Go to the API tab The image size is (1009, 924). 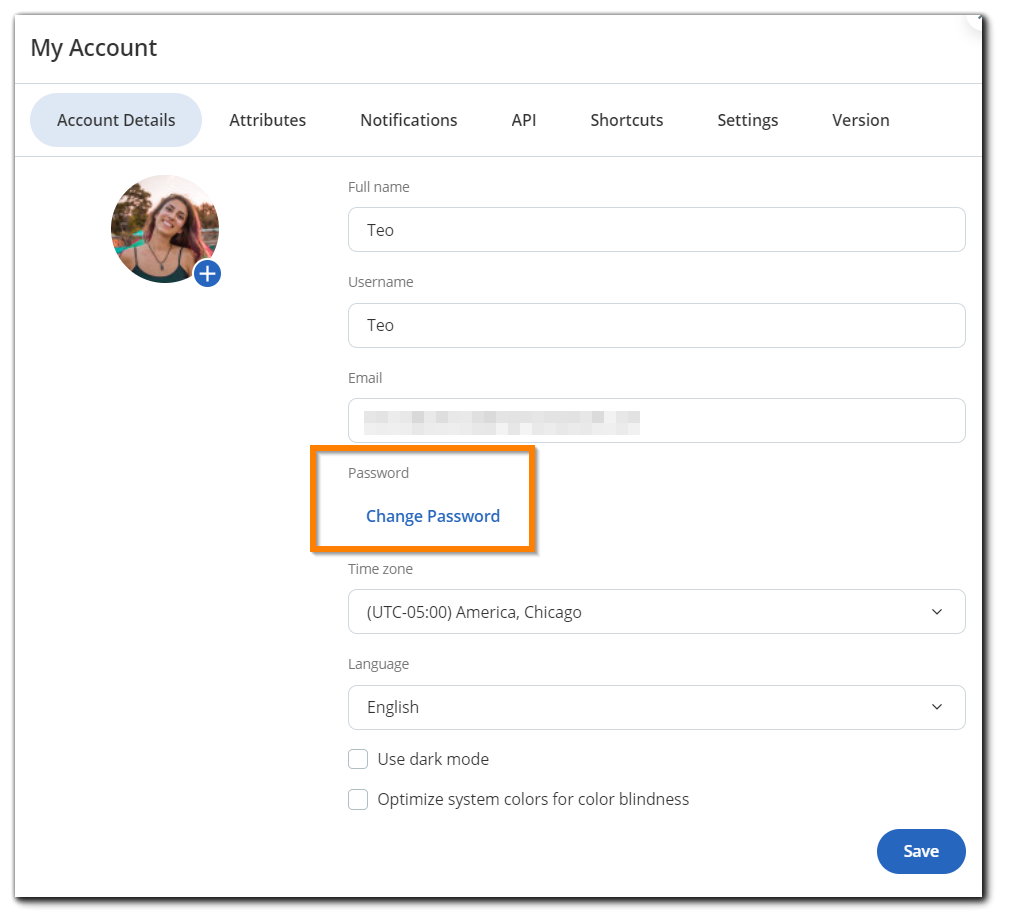point(523,120)
